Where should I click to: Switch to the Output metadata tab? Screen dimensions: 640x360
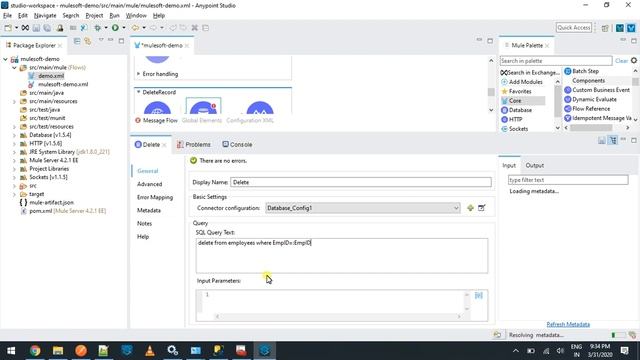pyautogui.click(x=534, y=165)
